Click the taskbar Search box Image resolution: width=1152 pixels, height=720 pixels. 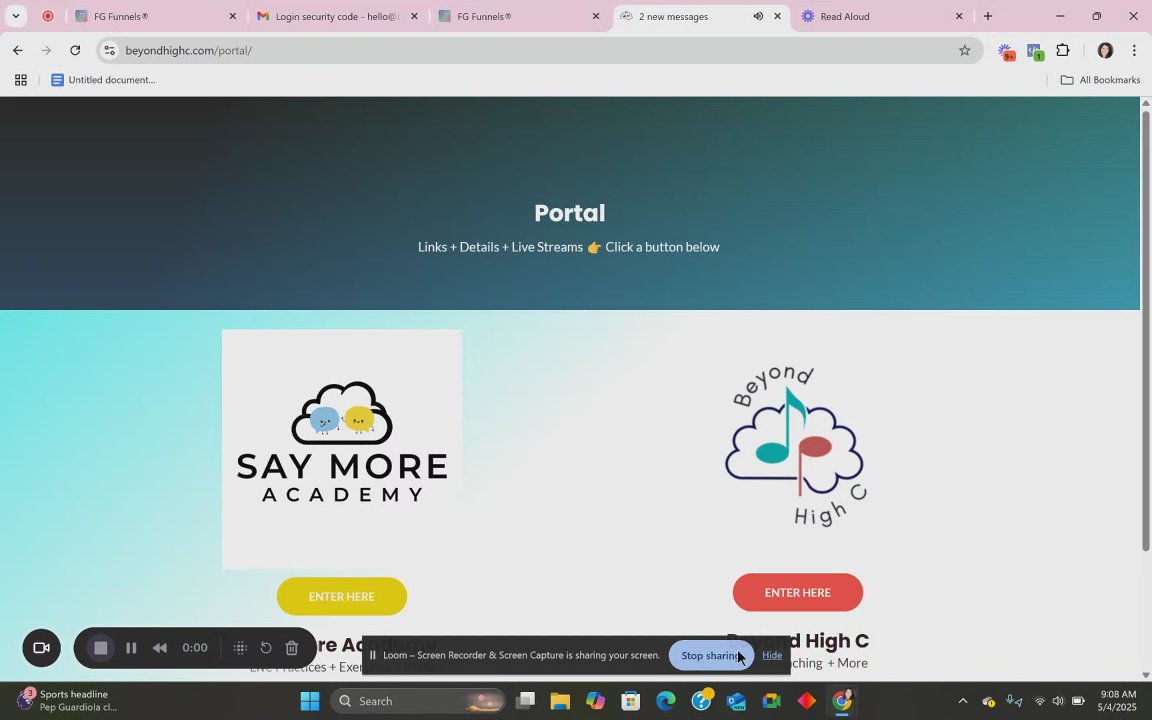pos(419,701)
